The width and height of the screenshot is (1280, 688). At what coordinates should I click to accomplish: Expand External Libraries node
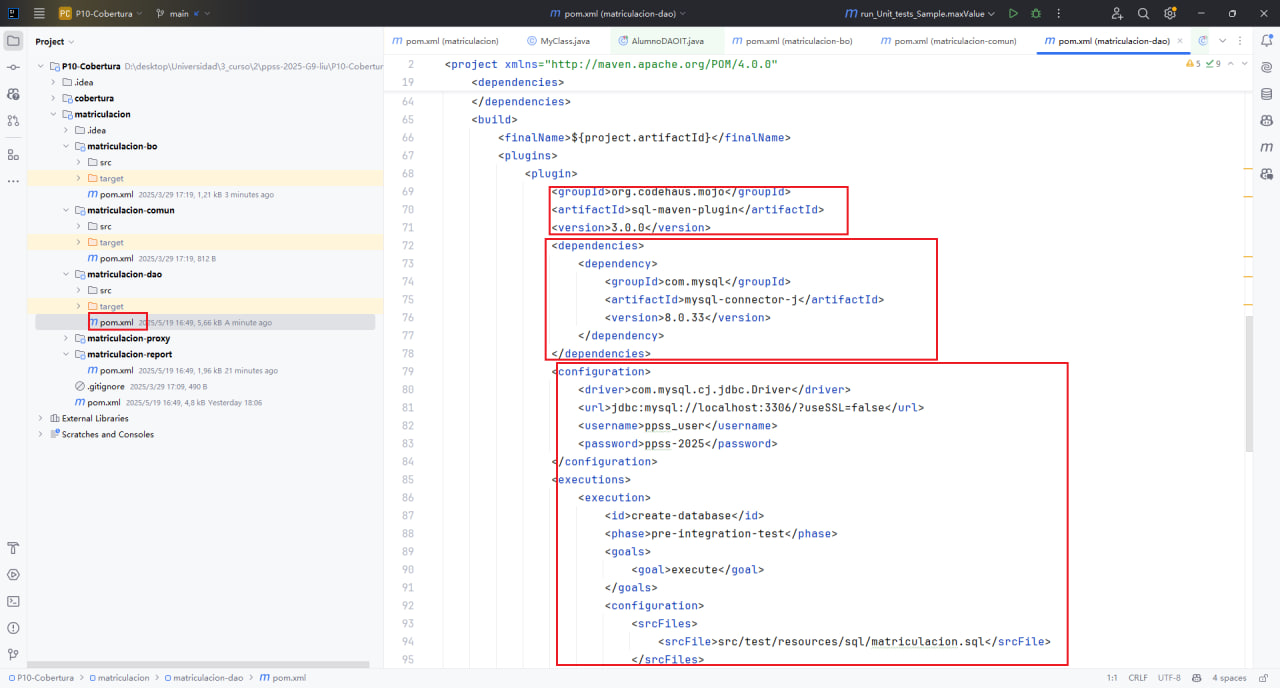point(41,418)
